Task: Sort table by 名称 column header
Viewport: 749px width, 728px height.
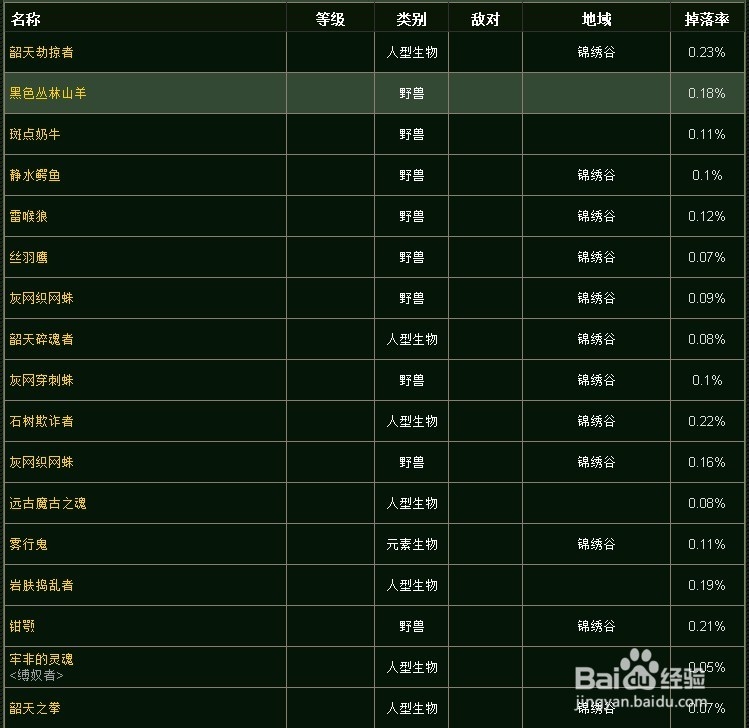Action: coord(26,19)
